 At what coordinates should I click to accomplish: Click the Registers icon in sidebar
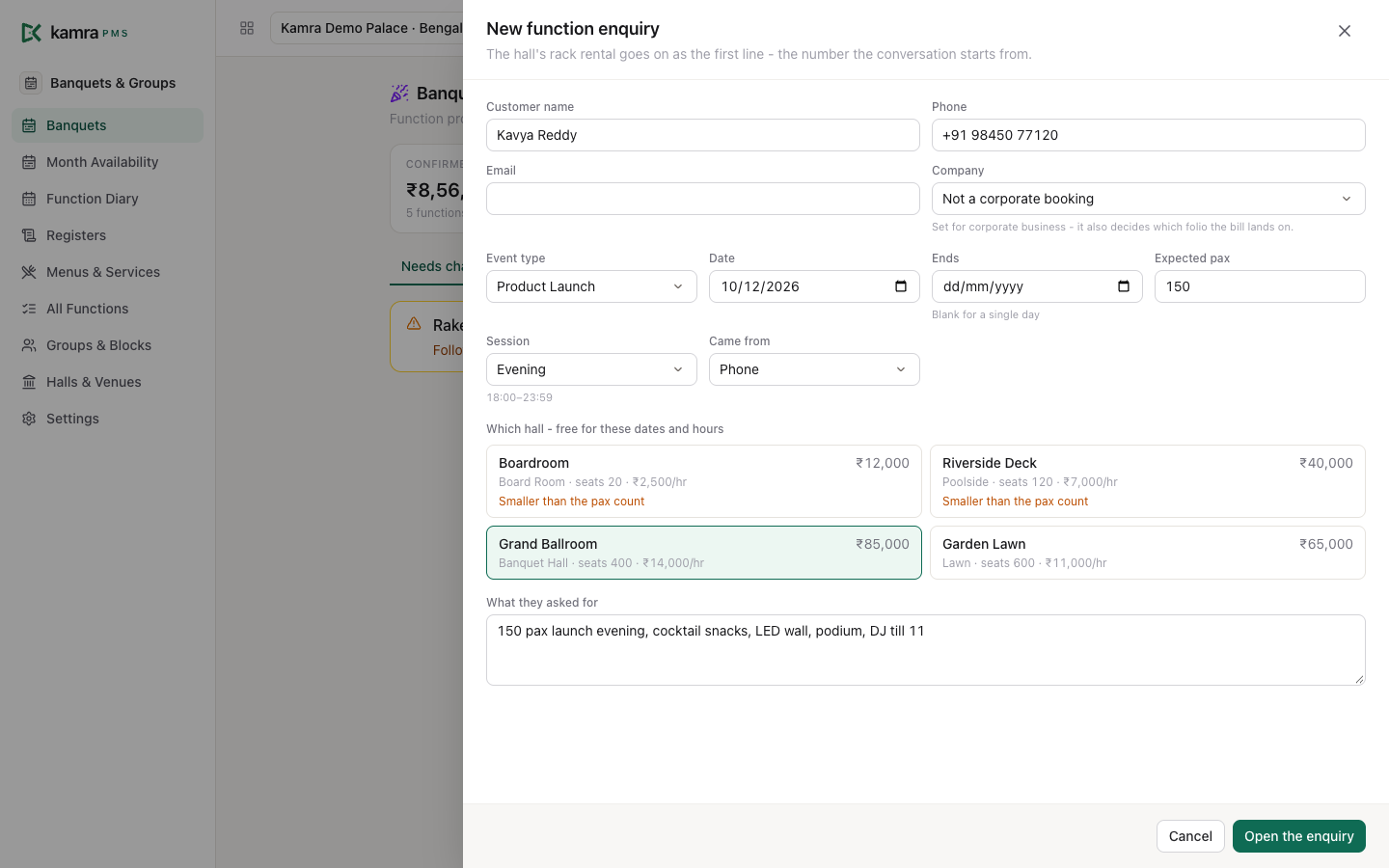click(29, 235)
